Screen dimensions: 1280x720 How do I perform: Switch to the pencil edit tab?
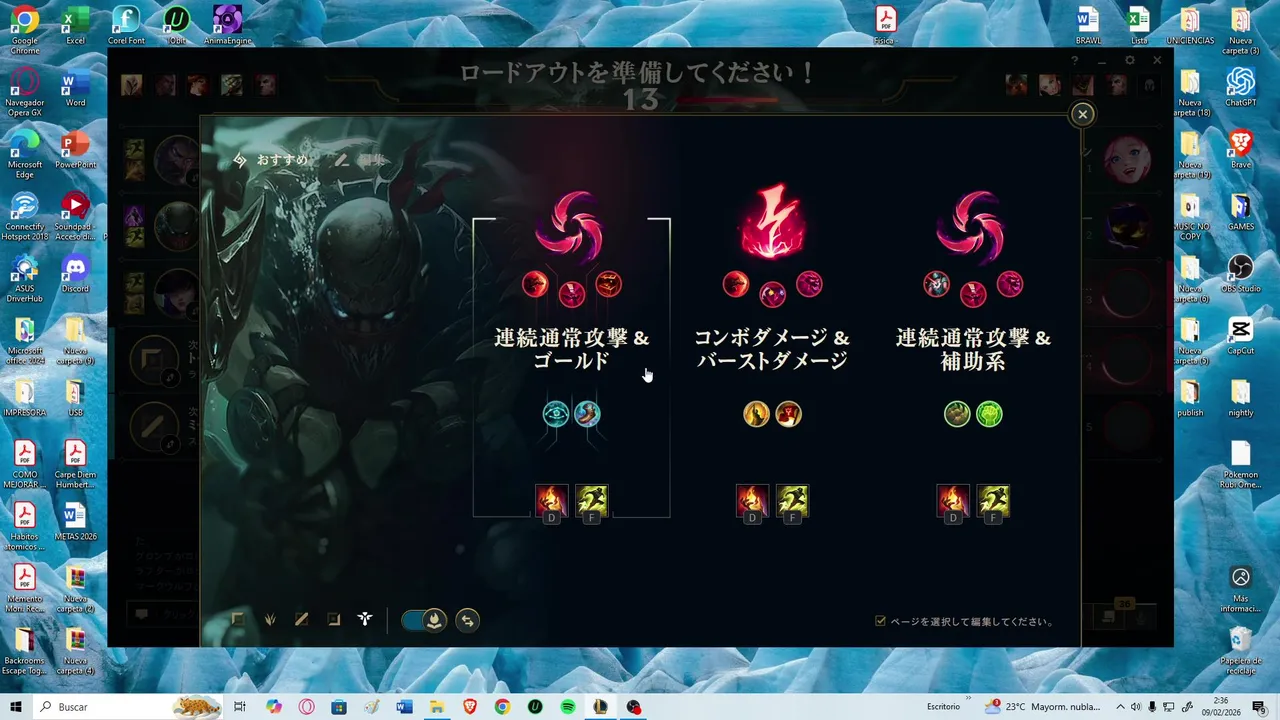click(358, 160)
